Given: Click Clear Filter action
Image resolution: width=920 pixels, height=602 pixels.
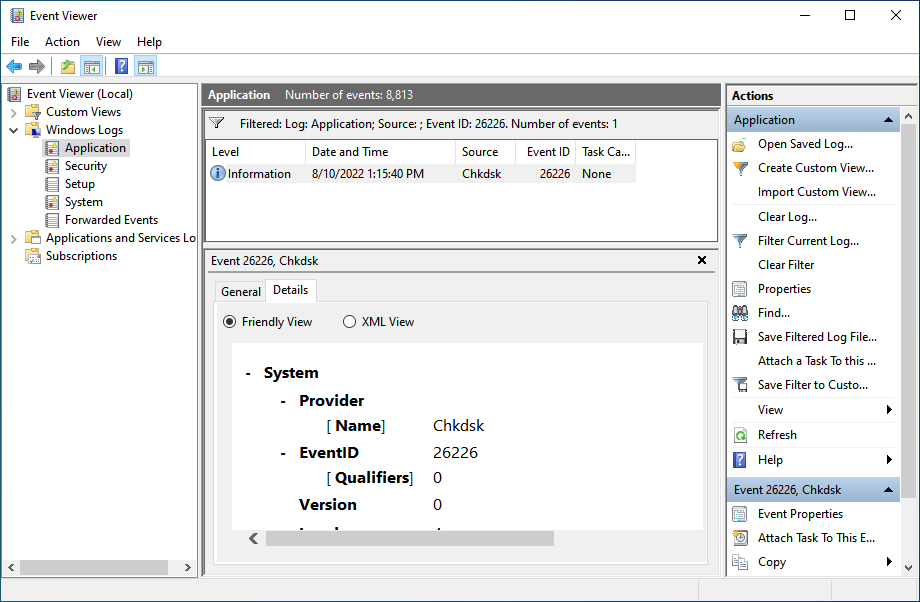Looking at the screenshot, I should click(x=786, y=265).
